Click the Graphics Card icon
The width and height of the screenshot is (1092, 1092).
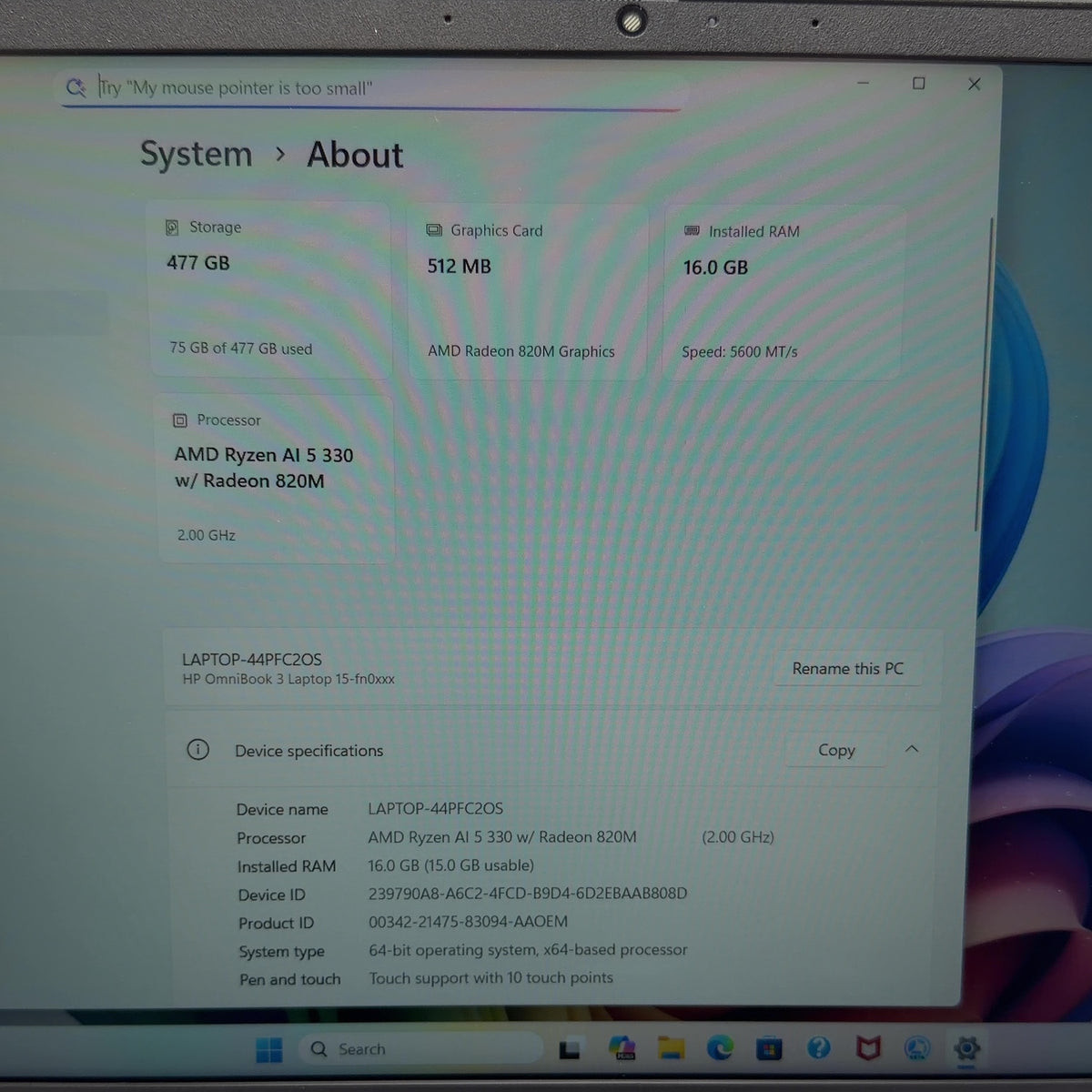pos(434,230)
